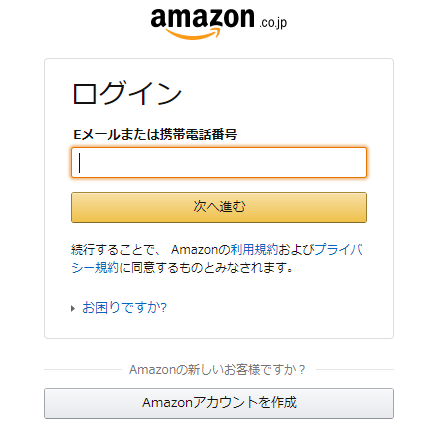Viewport: 434px width, 433px height.
Task: Click the Amazonアカウントを作成 button
Action: point(219,403)
